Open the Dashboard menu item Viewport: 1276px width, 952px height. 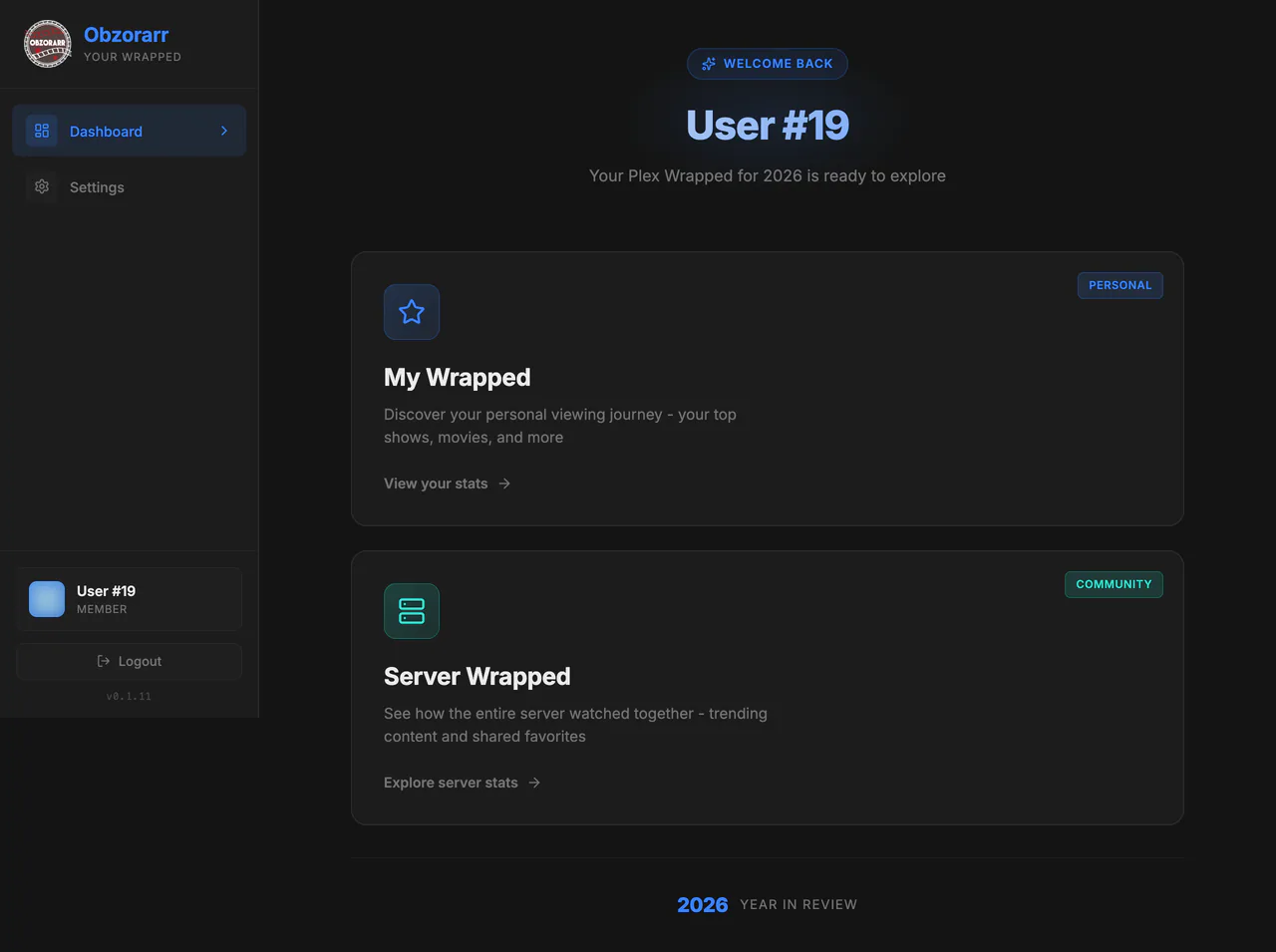(x=130, y=131)
